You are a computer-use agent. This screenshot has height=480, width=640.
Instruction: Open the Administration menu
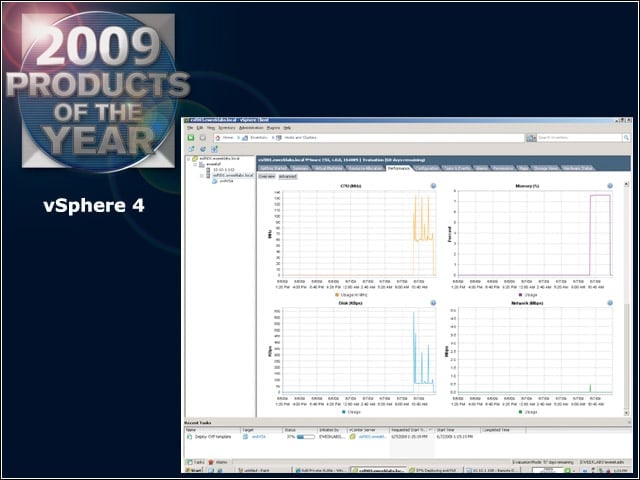pos(251,128)
